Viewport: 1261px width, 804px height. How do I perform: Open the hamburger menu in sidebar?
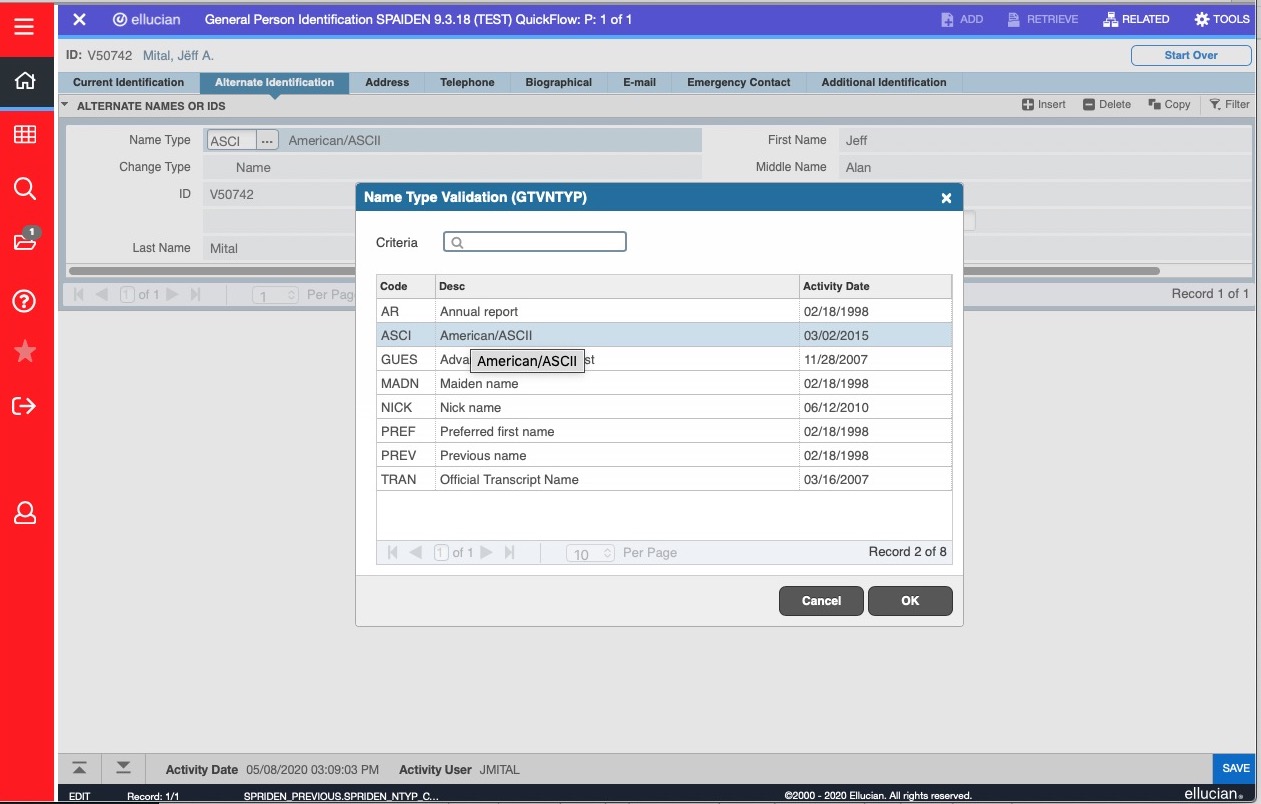click(x=25, y=27)
